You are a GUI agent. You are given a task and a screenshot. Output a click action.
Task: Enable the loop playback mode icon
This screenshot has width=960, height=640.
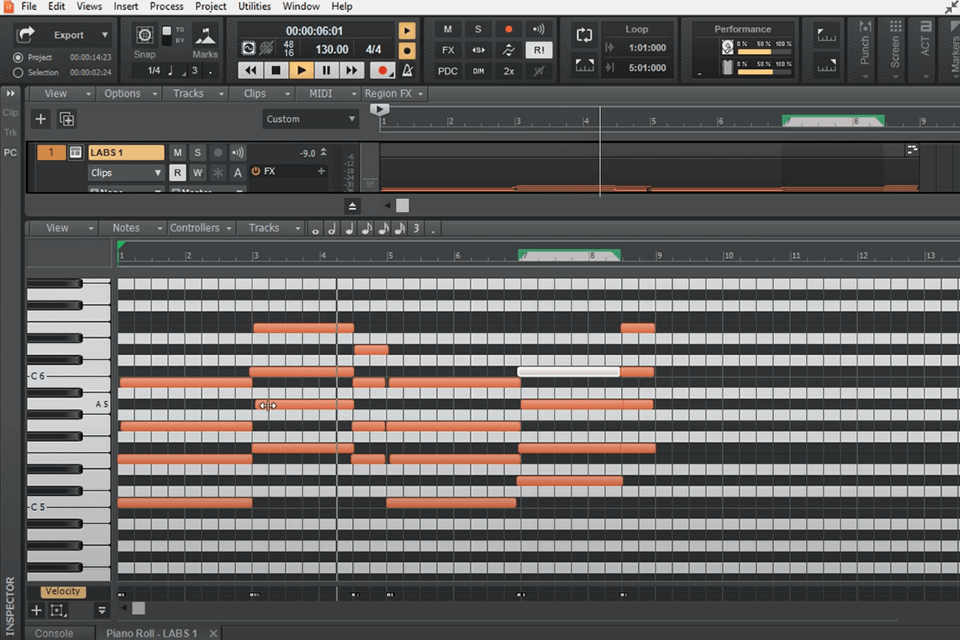584,34
